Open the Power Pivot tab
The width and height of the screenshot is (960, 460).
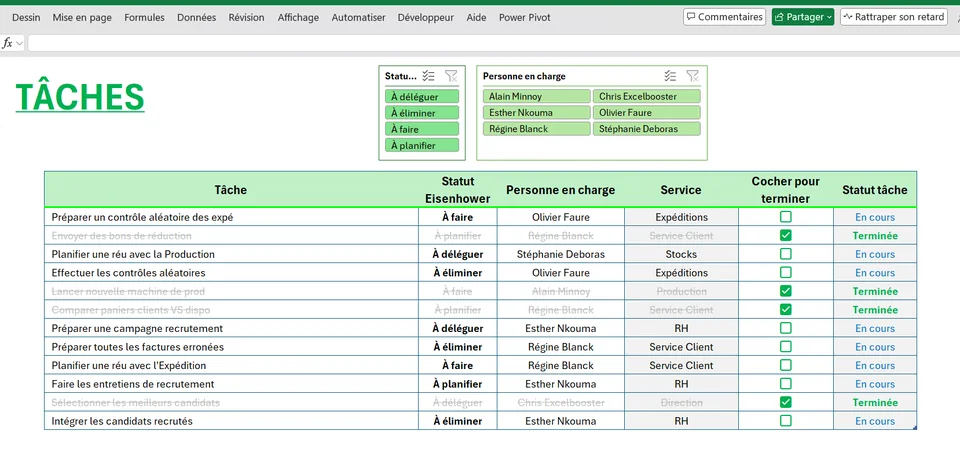coord(525,18)
